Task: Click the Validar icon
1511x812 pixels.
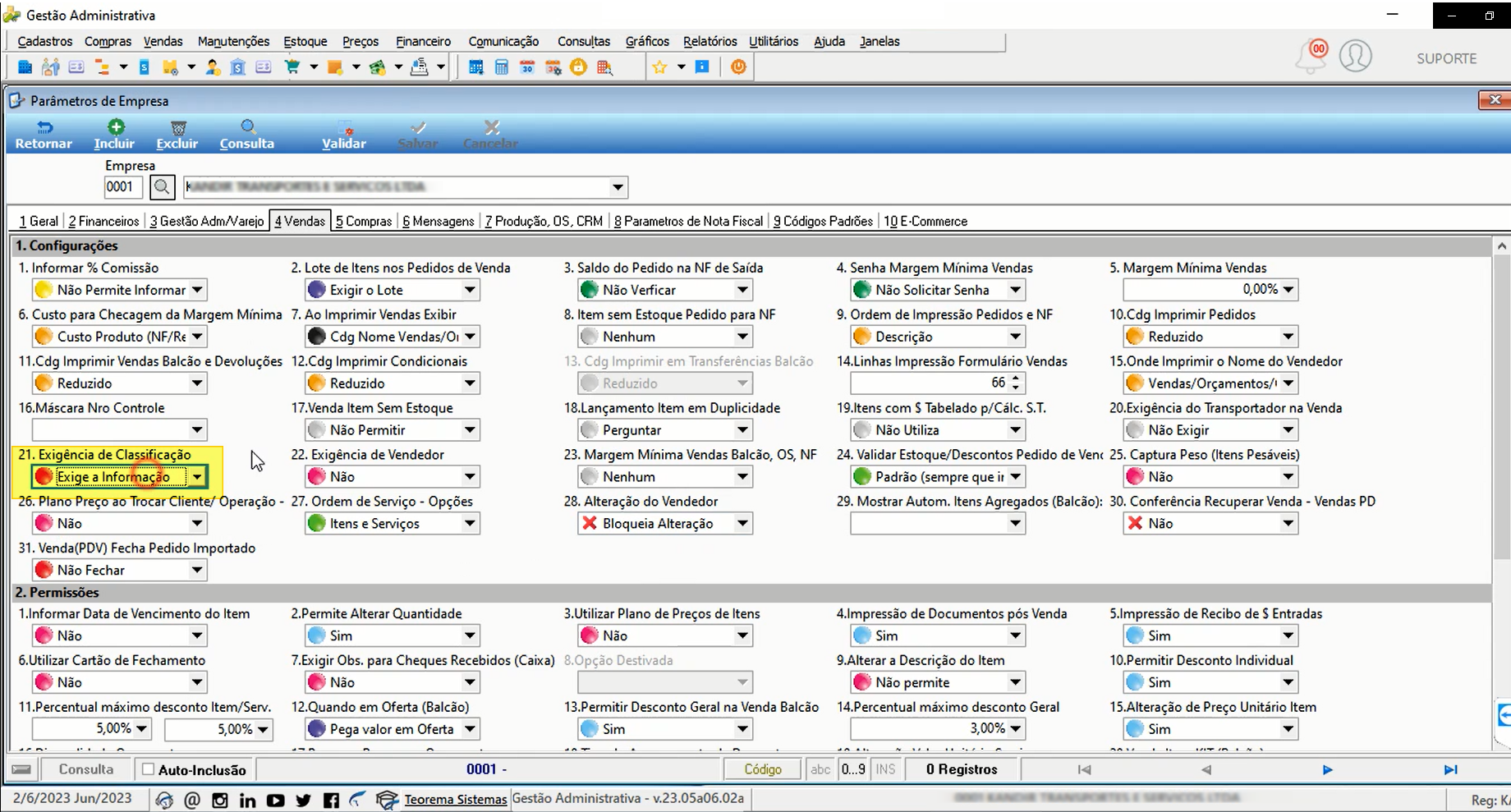Action: pyautogui.click(x=345, y=127)
